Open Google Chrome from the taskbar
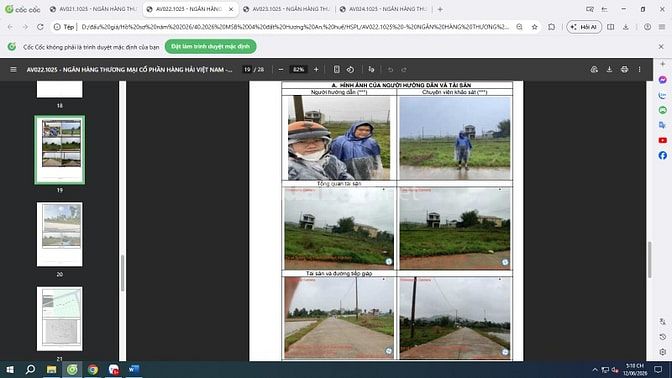 93,369
